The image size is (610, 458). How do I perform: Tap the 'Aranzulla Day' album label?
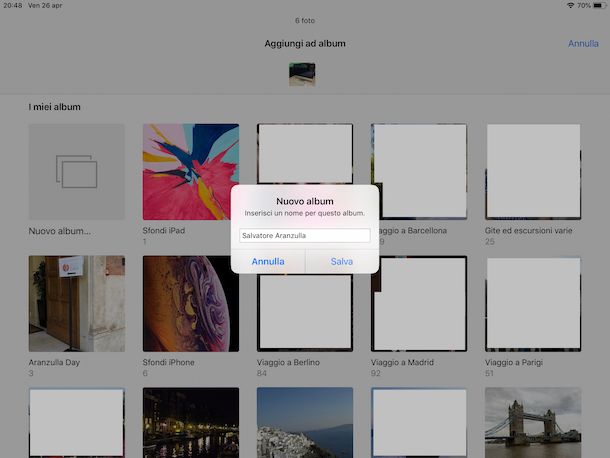(x=54, y=362)
